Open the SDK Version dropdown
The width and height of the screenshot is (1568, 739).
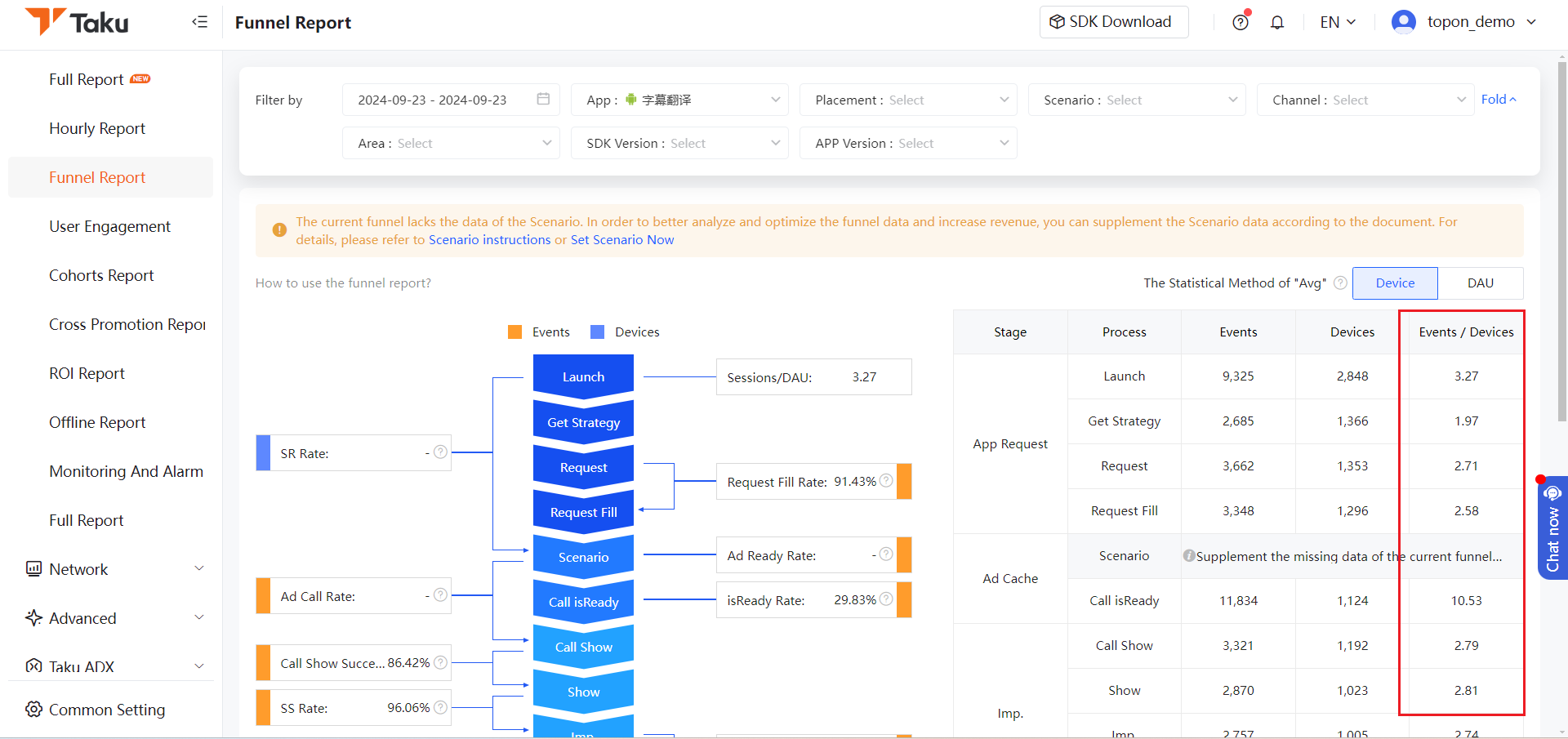(x=679, y=143)
